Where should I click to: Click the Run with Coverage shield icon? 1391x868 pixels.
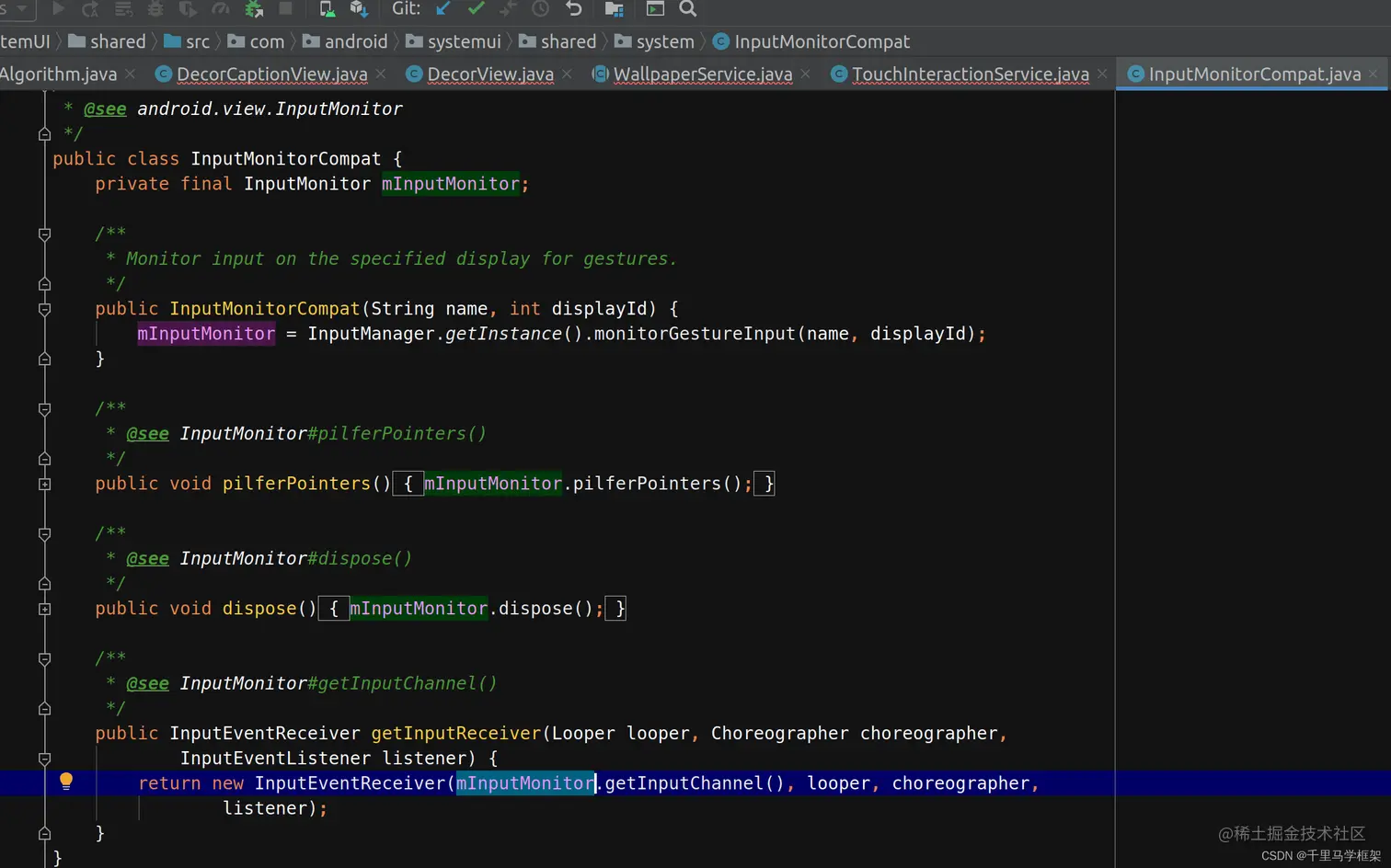click(188, 9)
